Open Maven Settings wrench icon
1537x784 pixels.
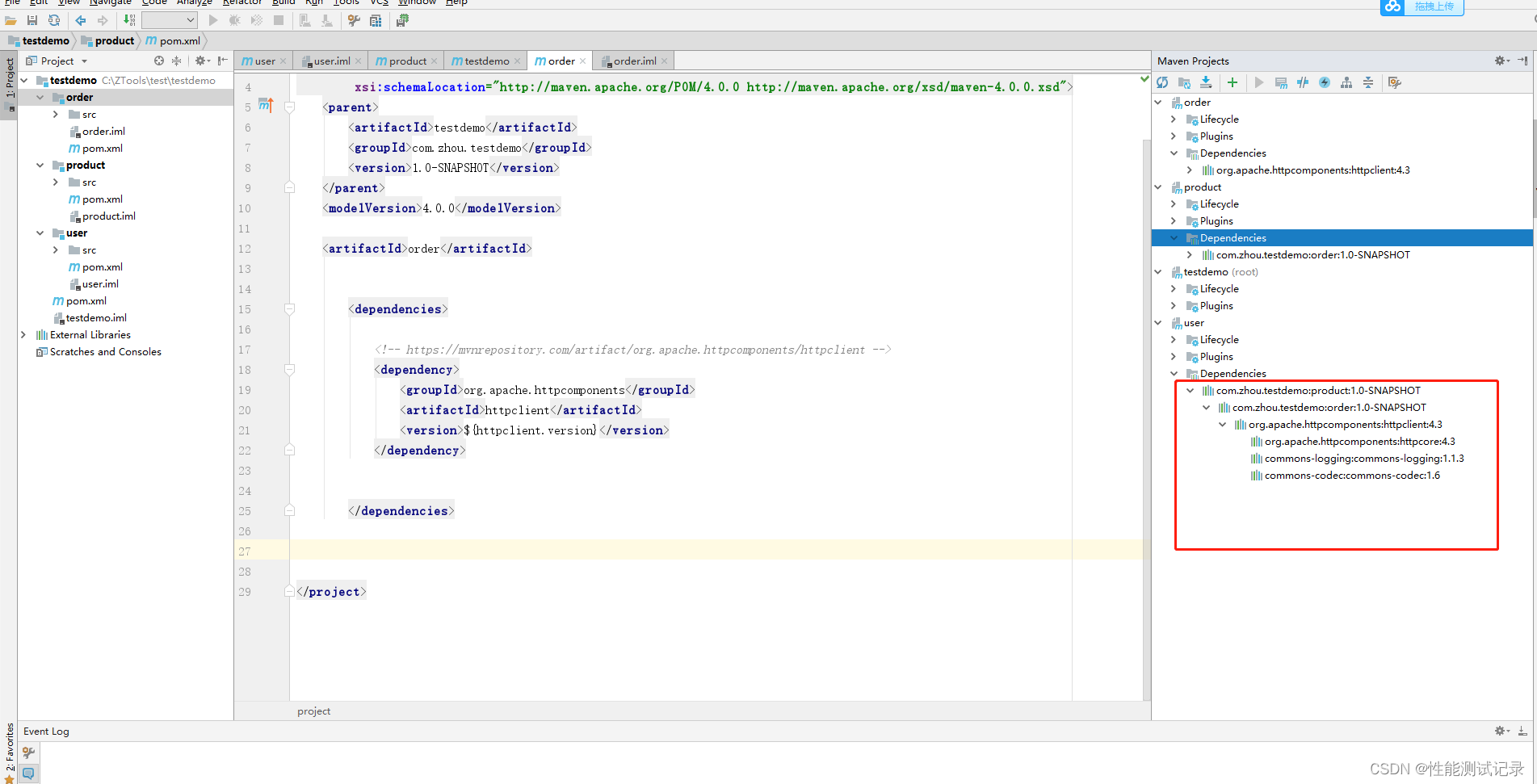pos(1394,82)
